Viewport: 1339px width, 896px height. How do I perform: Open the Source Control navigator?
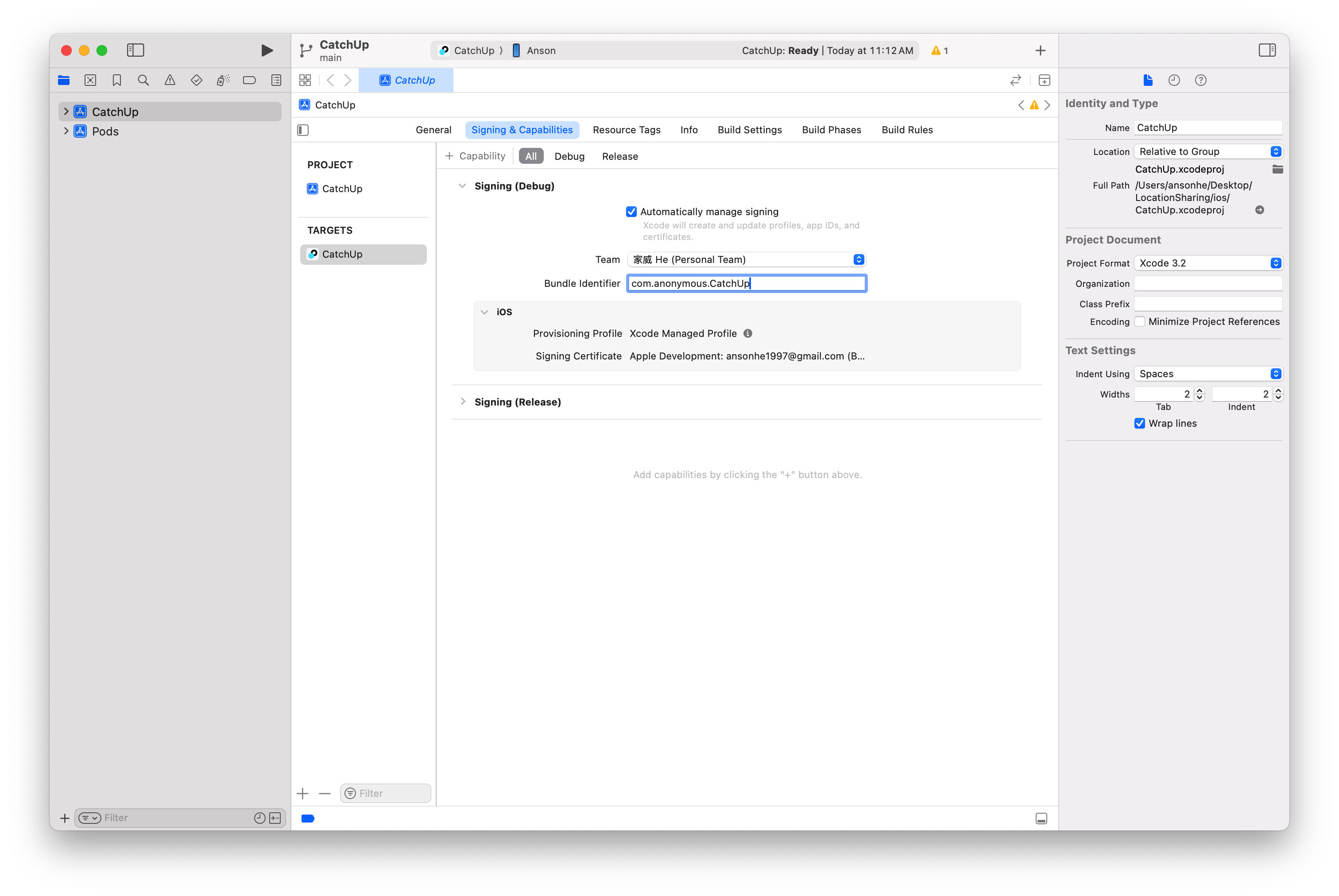tap(90, 80)
